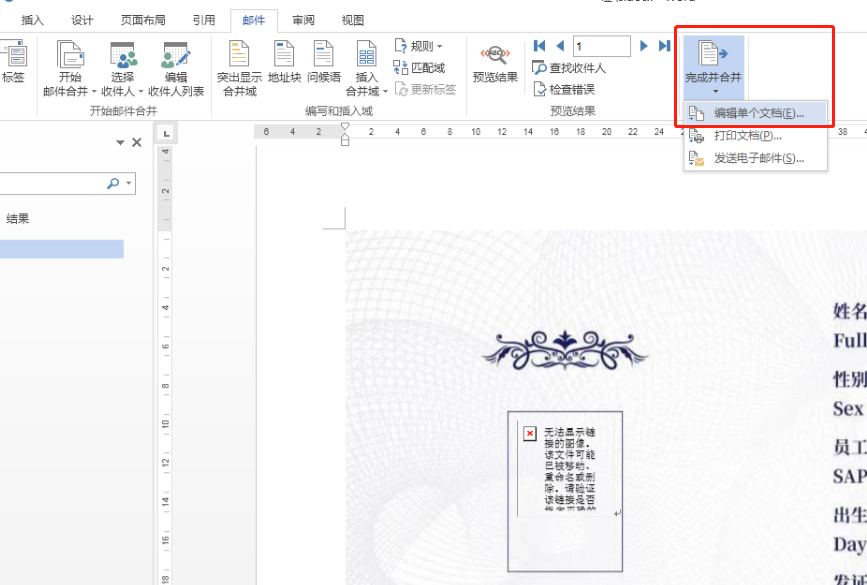Select the highlighted navigation result item
Screen dimensions: 867x585
61,249
